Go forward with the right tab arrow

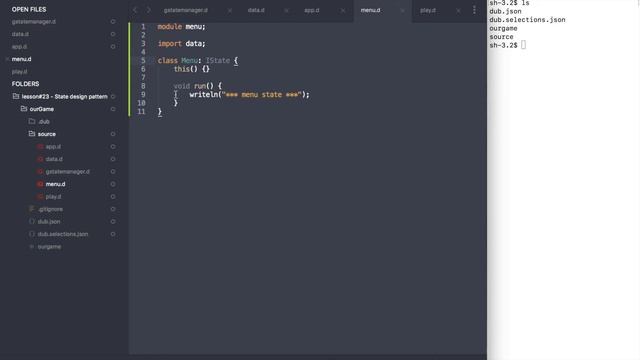(149, 10)
